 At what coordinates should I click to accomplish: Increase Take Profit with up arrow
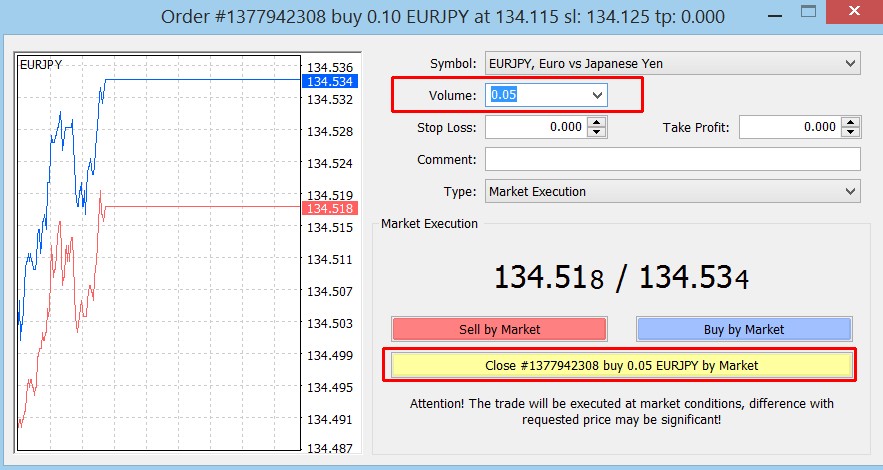coord(851,122)
